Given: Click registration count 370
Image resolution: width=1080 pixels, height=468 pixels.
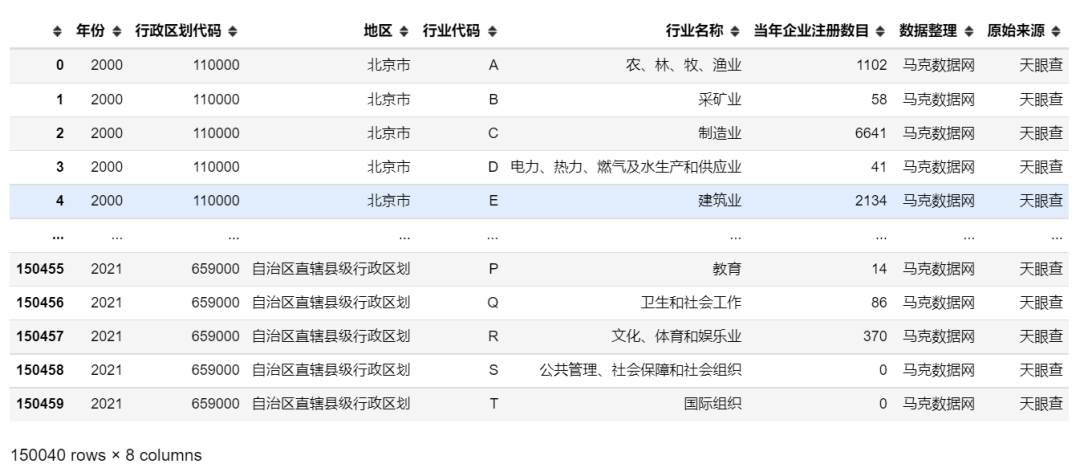Looking at the screenshot, I should point(875,336).
